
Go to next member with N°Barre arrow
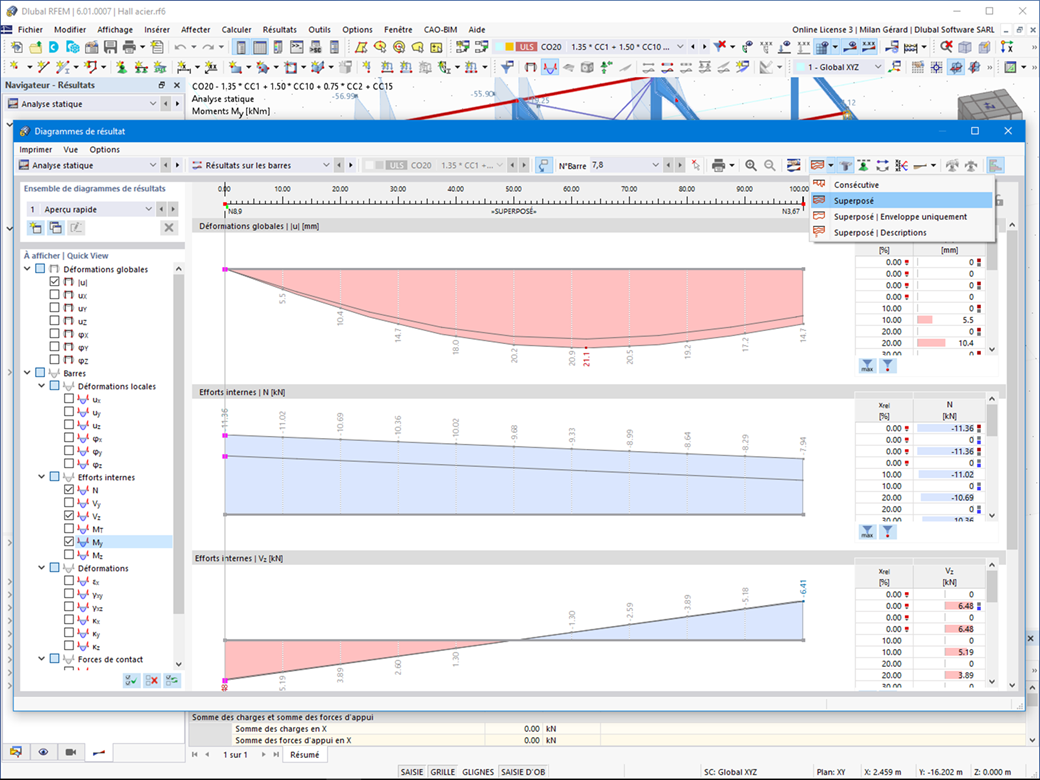tap(680, 165)
